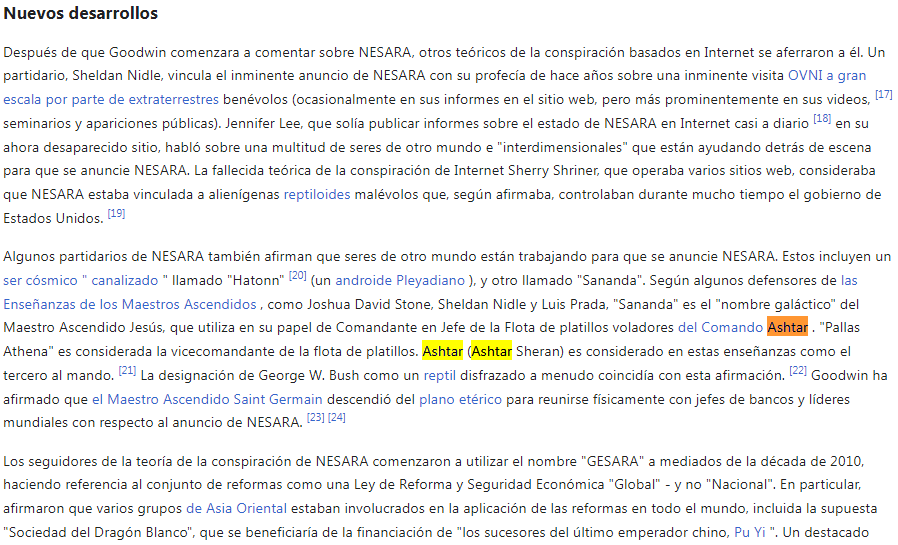Open citation reference [24]

coord(337,417)
